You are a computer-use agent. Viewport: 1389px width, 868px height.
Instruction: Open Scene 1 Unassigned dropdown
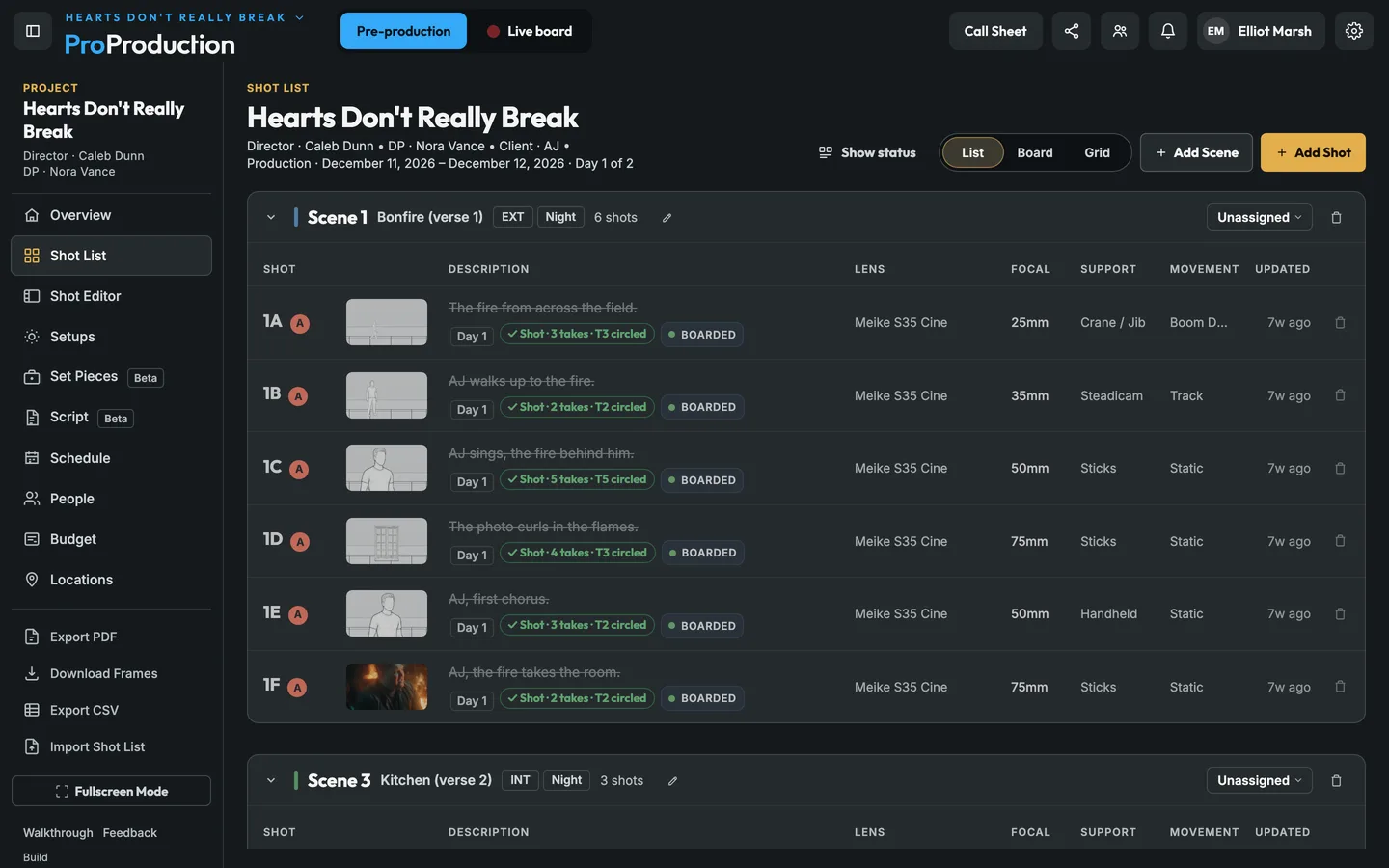tap(1259, 218)
